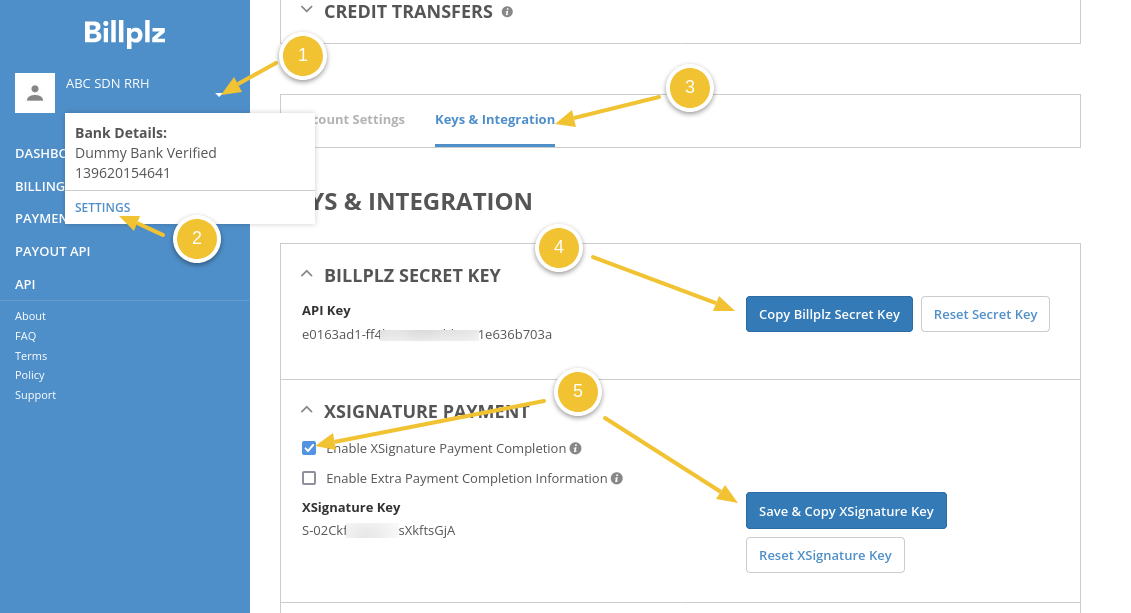1131x613 pixels.
Task: Click Save & Copy XSignature Key button
Action: 846,511
